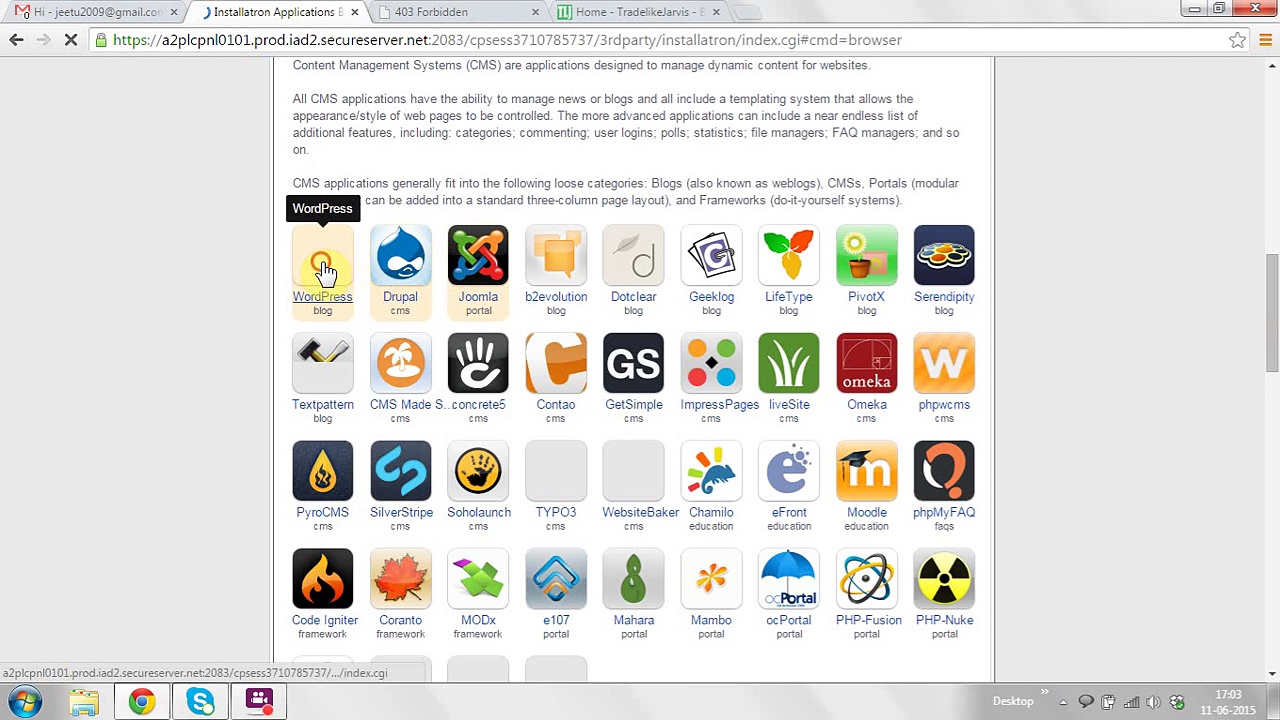1280x720 pixels.
Task: Switch to the TradelikeJarvis Home tab
Action: (x=640, y=12)
